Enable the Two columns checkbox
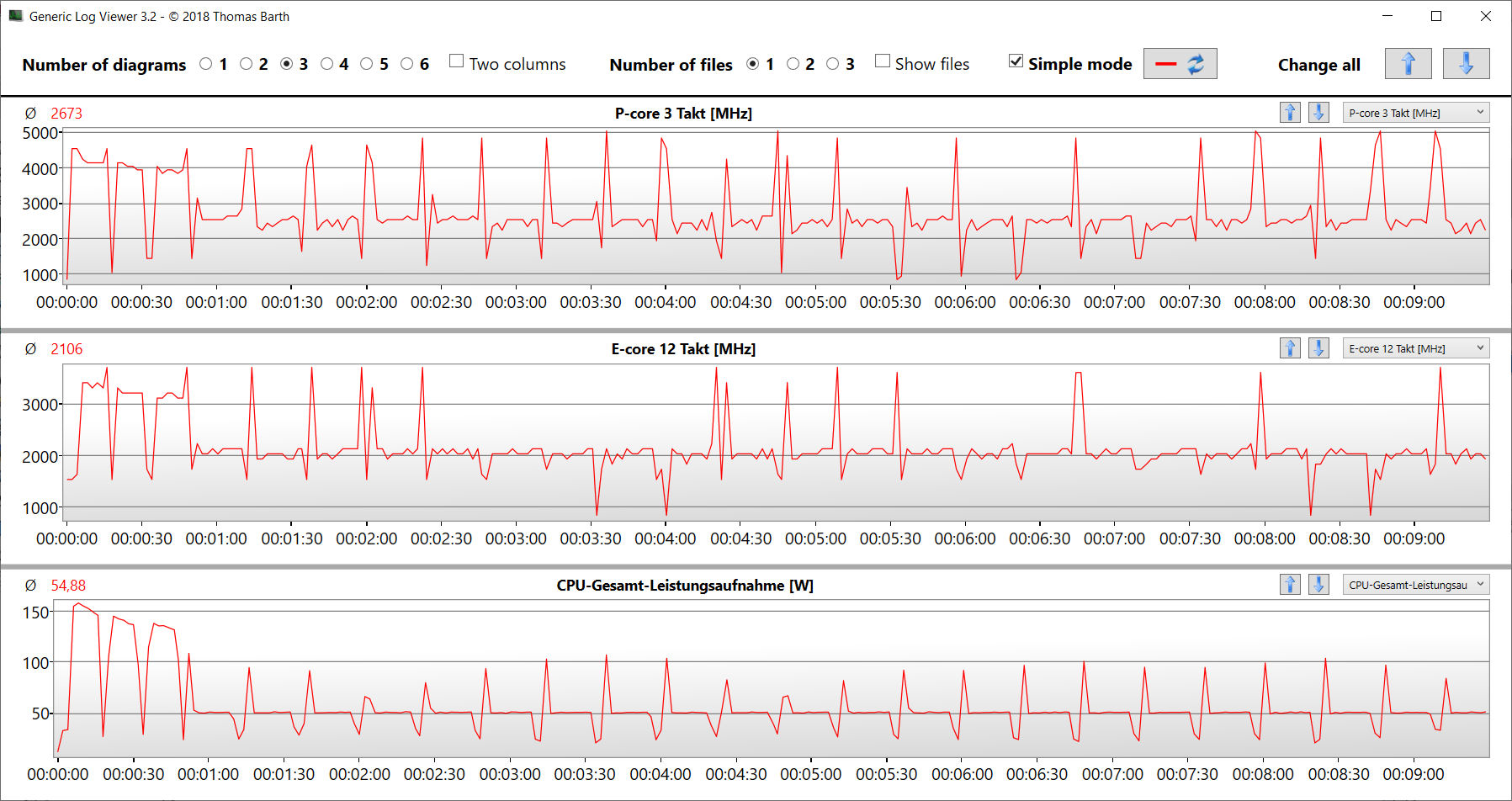The image size is (1512, 801). click(457, 61)
